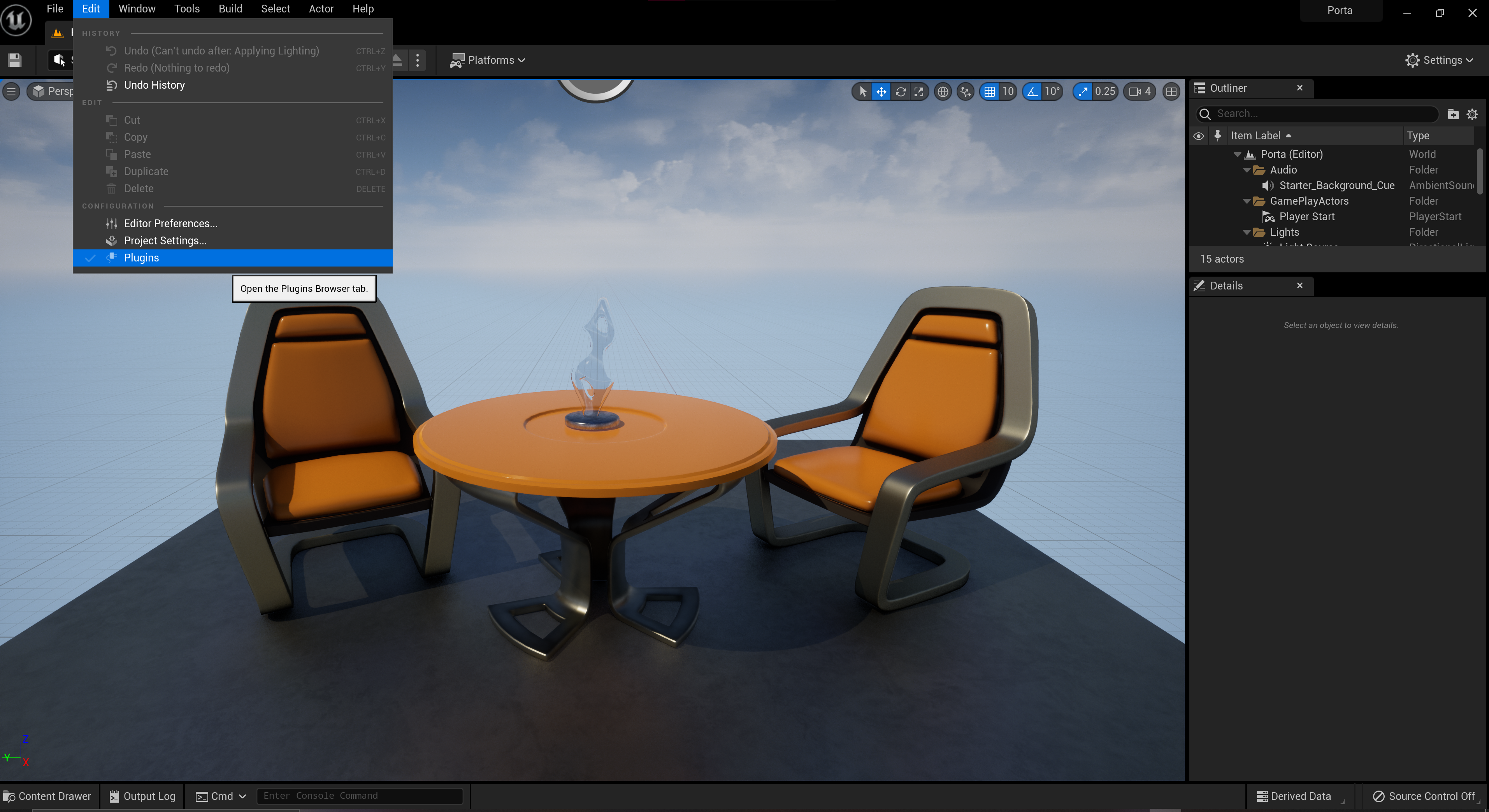Click the Output Log button

click(142, 796)
